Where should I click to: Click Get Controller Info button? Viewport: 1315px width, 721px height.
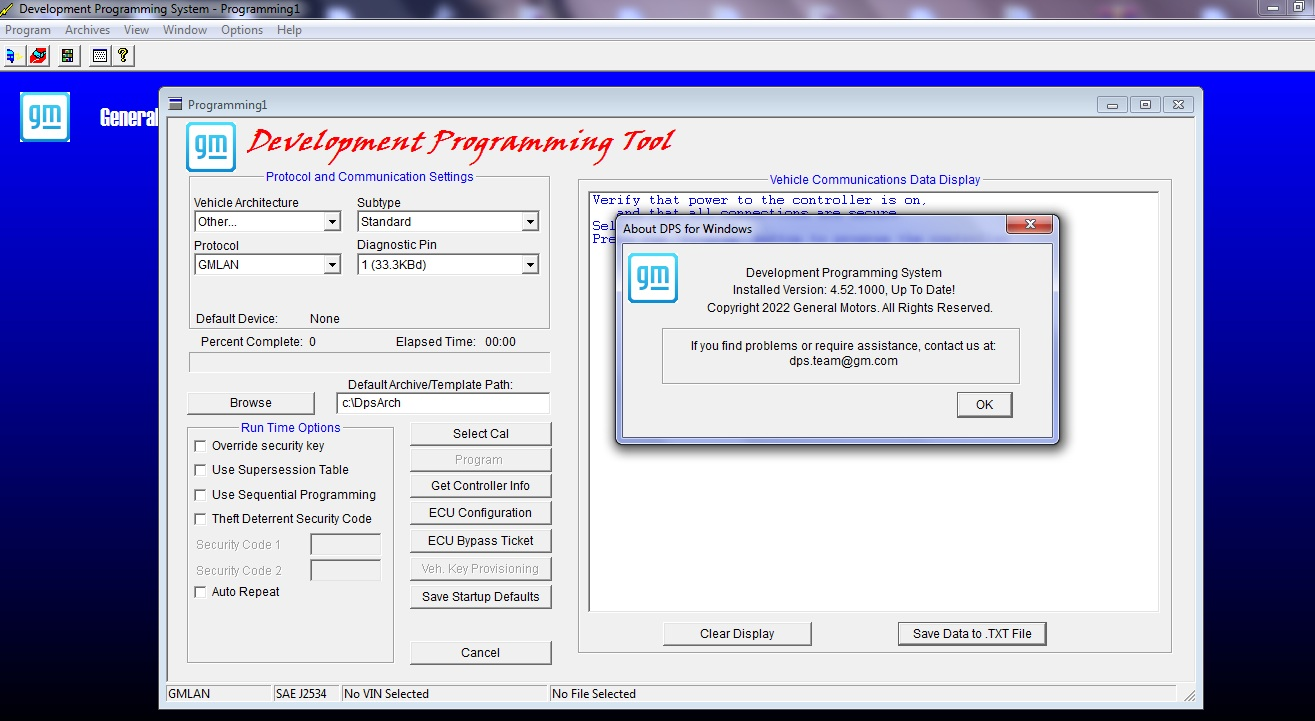point(481,486)
